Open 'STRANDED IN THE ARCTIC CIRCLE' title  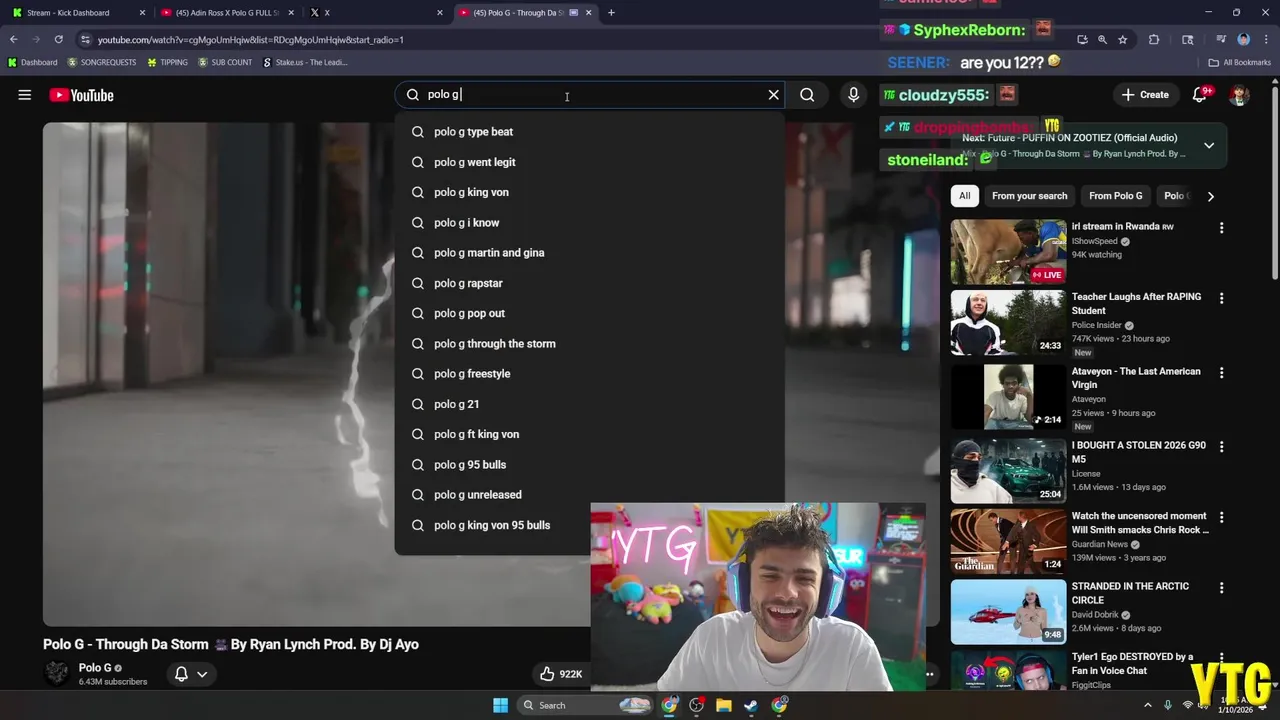[x=1130, y=593]
